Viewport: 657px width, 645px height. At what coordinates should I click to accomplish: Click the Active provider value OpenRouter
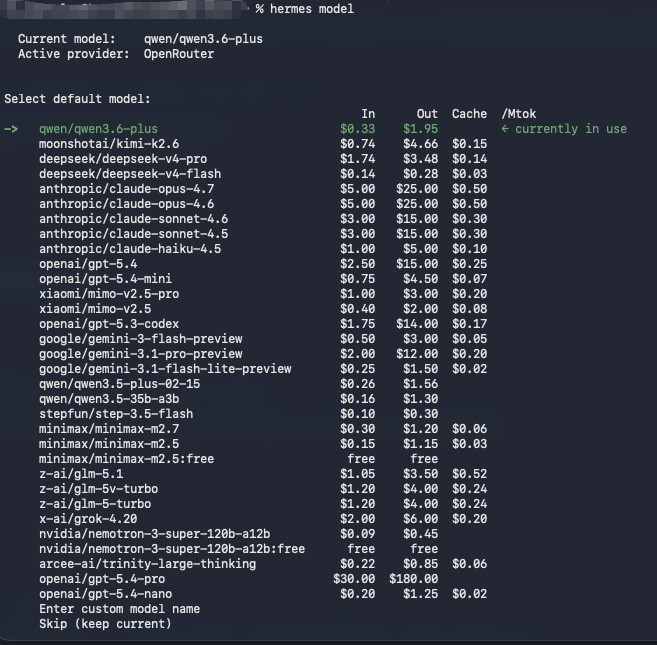(179, 54)
